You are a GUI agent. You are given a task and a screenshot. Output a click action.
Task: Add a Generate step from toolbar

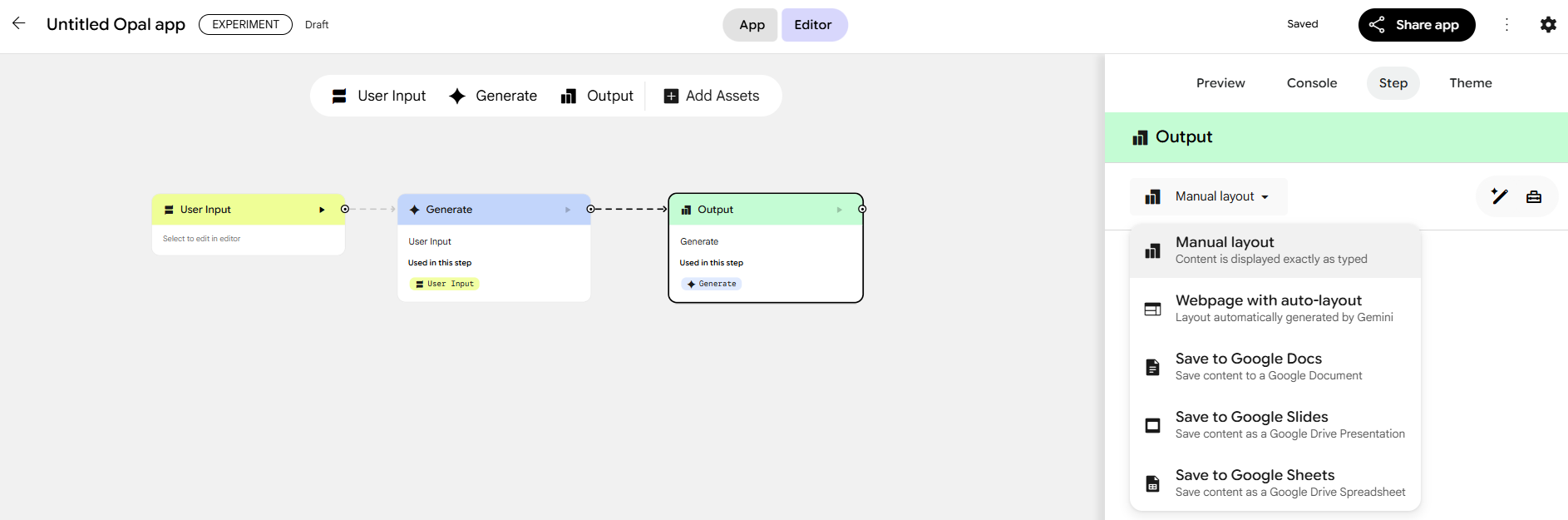pos(493,96)
